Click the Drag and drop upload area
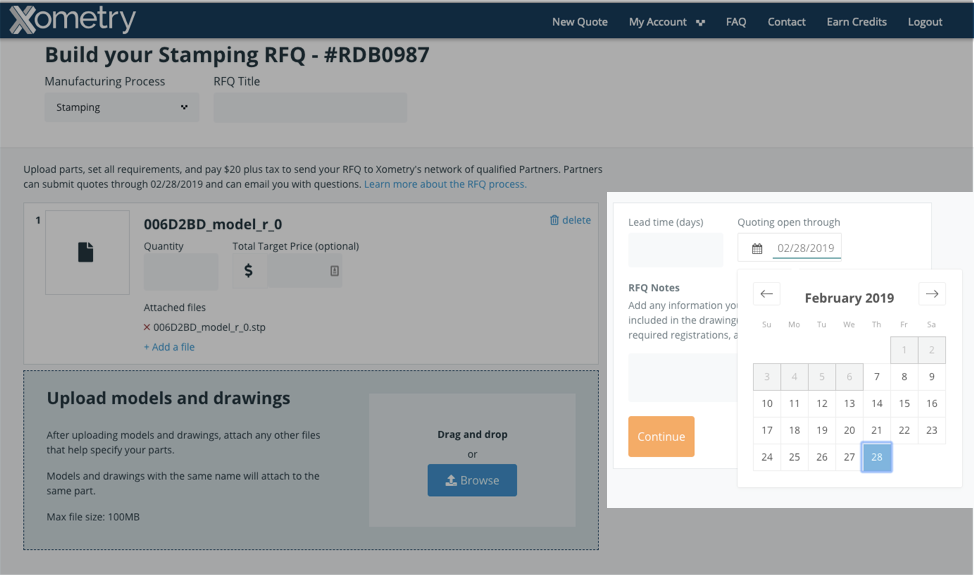Image resolution: width=974 pixels, height=575 pixels. (x=472, y=460)
